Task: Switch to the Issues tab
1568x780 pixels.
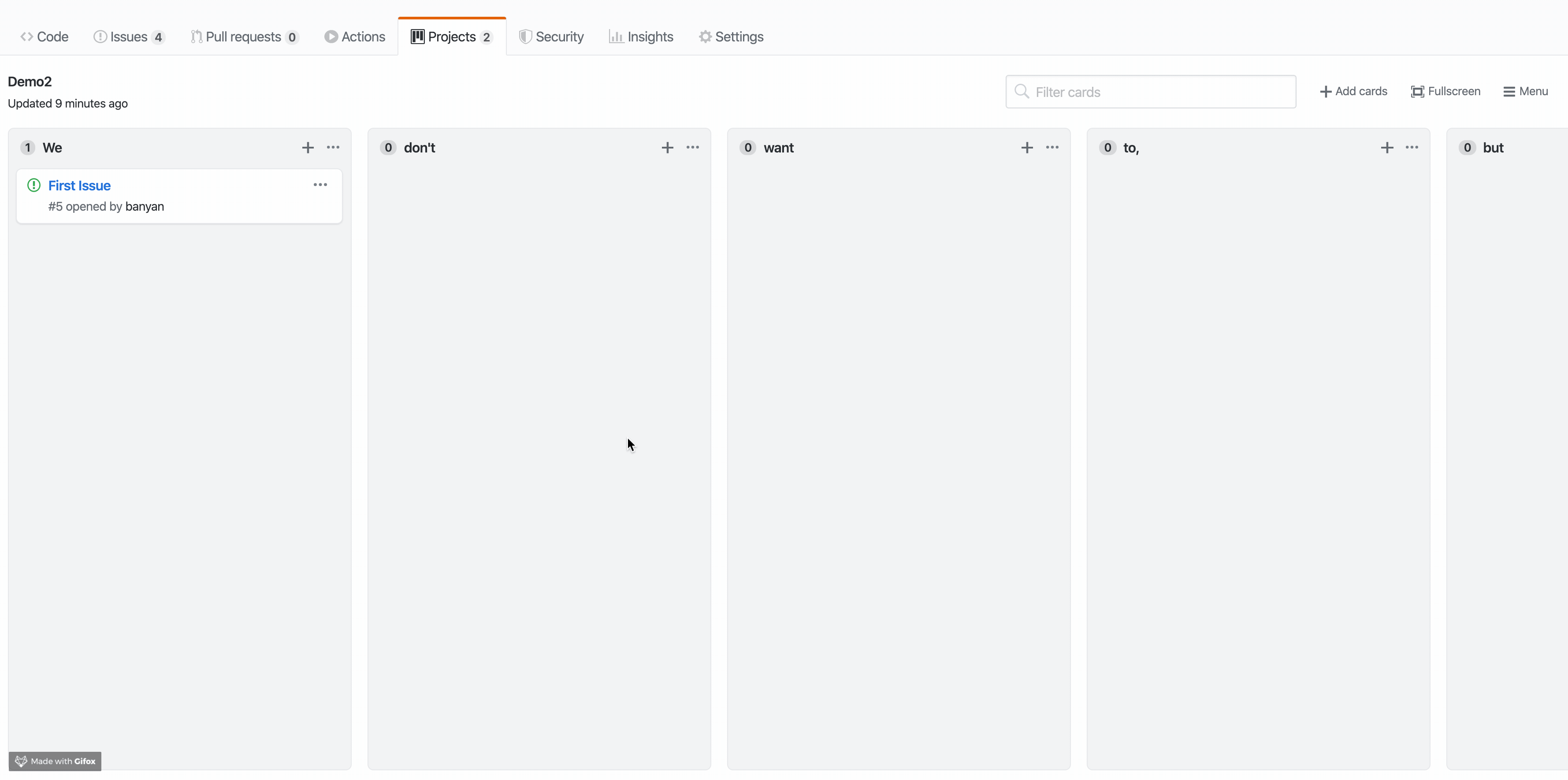Action: pos(128,37)
